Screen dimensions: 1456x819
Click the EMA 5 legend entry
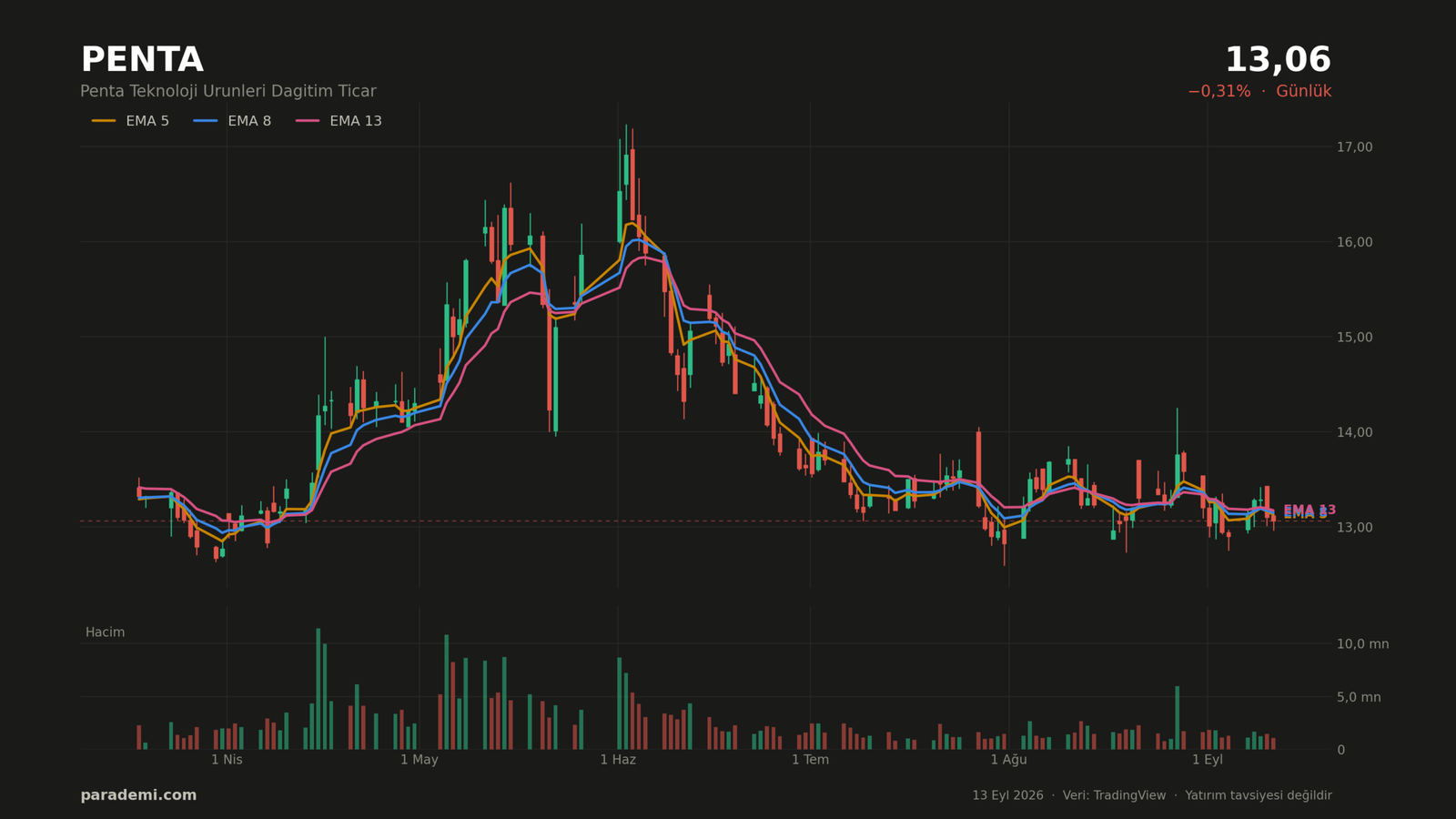click(x=130, y=121)
